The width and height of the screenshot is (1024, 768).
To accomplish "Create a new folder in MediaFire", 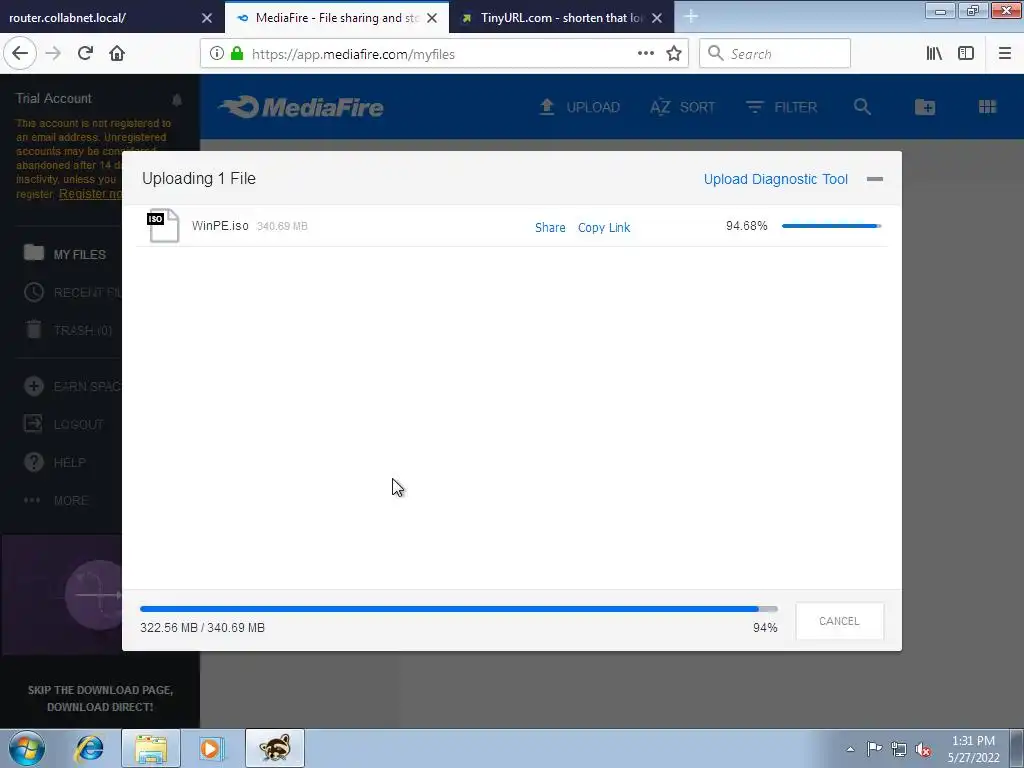I will click(925, 107).
